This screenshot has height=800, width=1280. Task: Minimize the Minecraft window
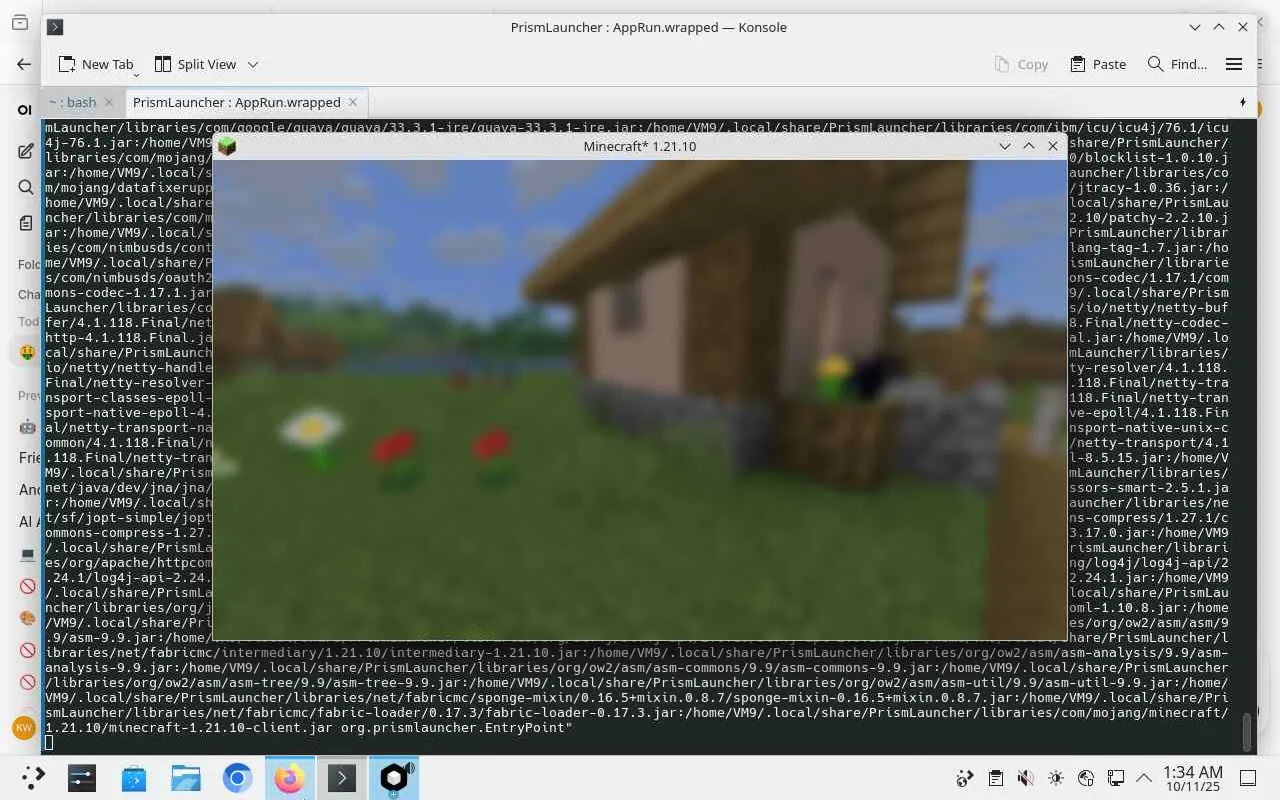tap(1005, 146)
